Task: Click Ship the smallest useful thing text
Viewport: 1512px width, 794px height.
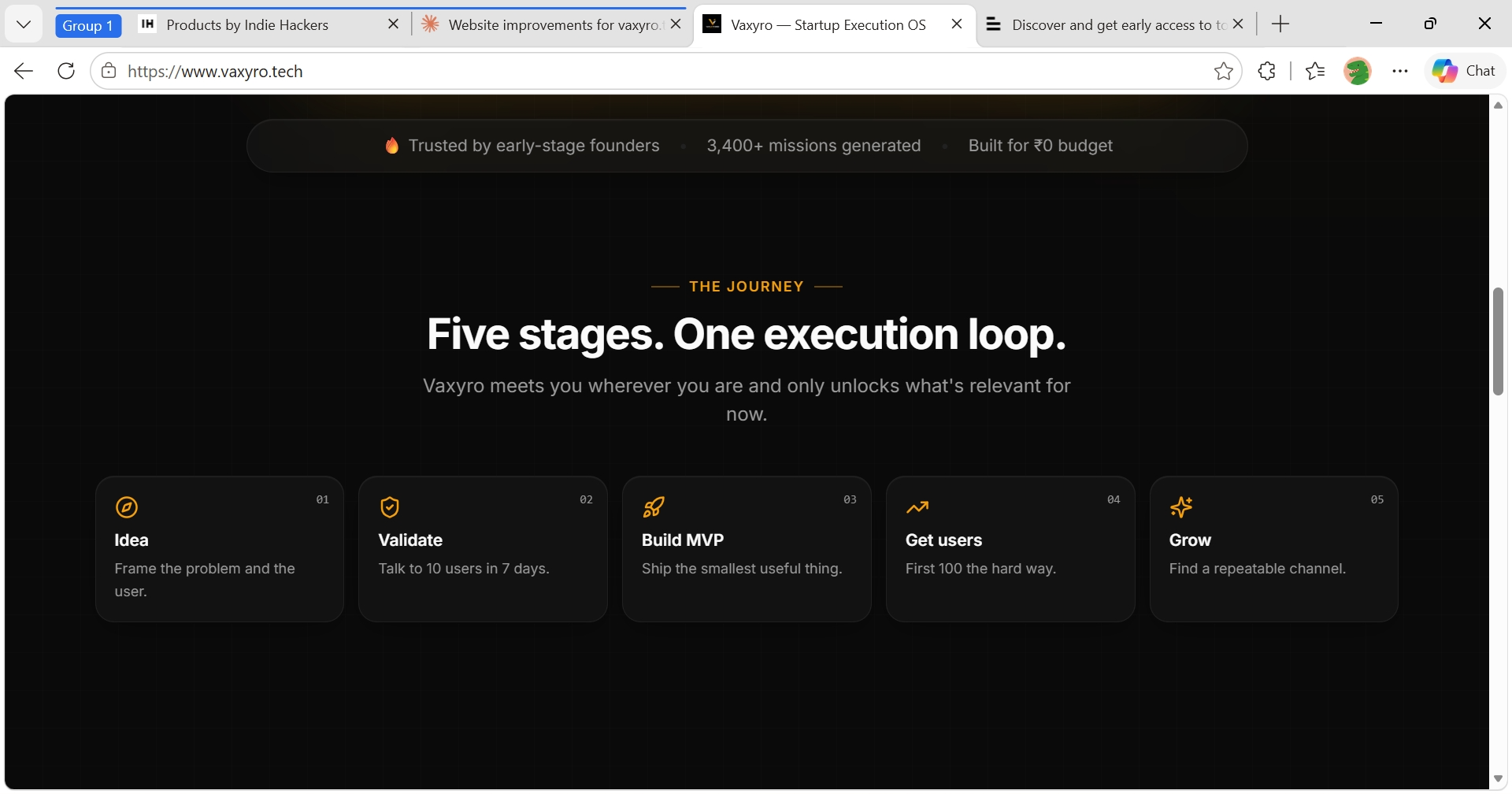Action: (x=742, y=569)
